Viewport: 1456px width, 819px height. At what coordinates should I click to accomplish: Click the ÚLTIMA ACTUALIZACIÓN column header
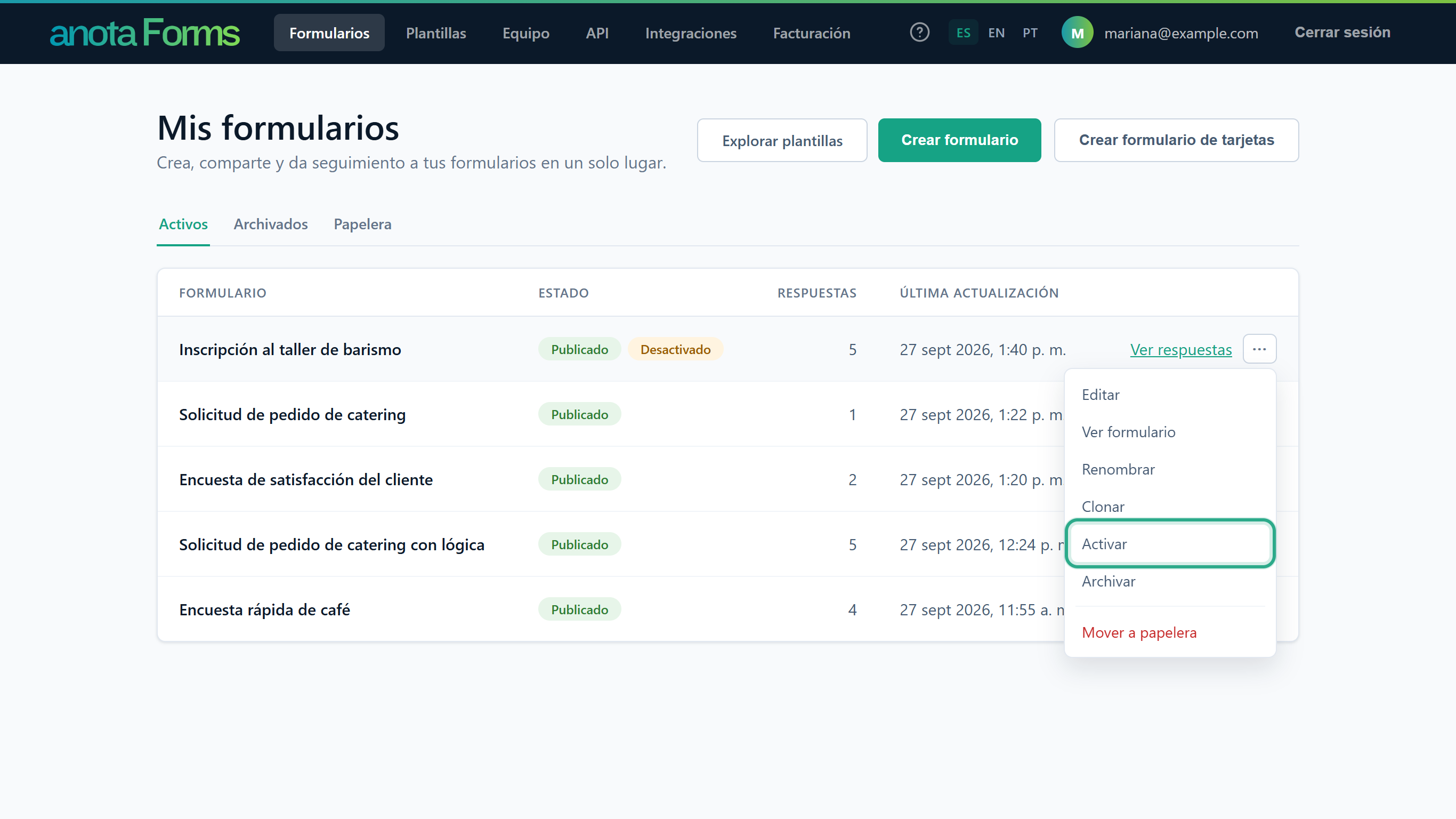pos(979,293)
